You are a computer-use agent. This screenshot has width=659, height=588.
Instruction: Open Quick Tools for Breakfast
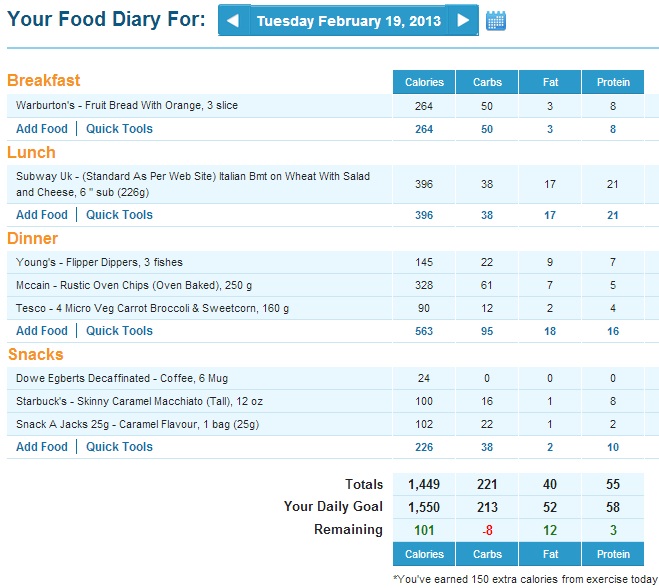pos(119,129)
